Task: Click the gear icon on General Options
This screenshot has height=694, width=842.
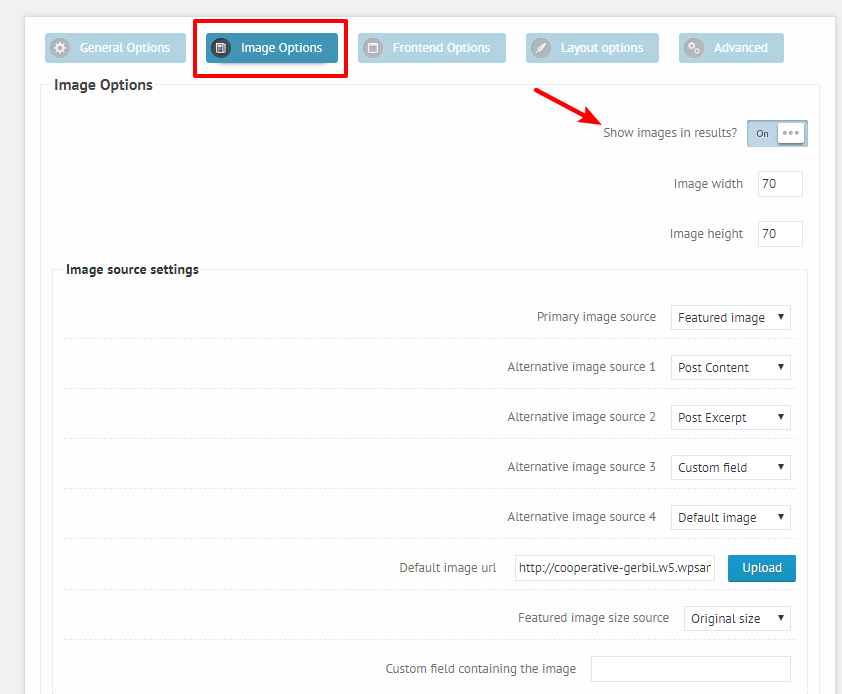Action: (60, 47)
